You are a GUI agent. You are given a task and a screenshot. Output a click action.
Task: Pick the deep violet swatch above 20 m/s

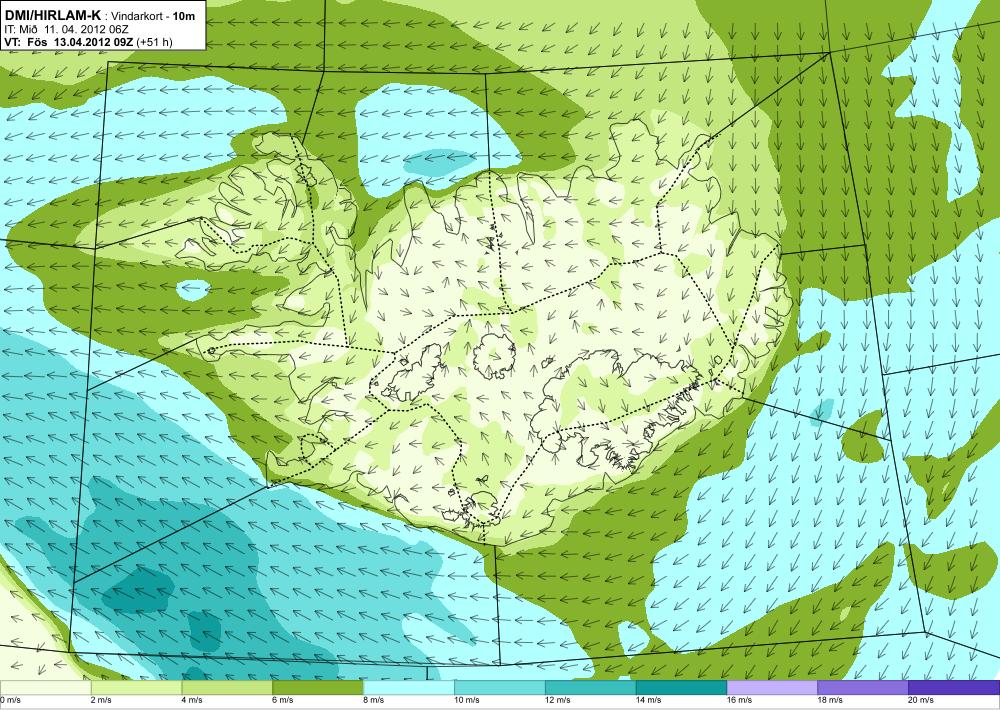coord(954,688)
